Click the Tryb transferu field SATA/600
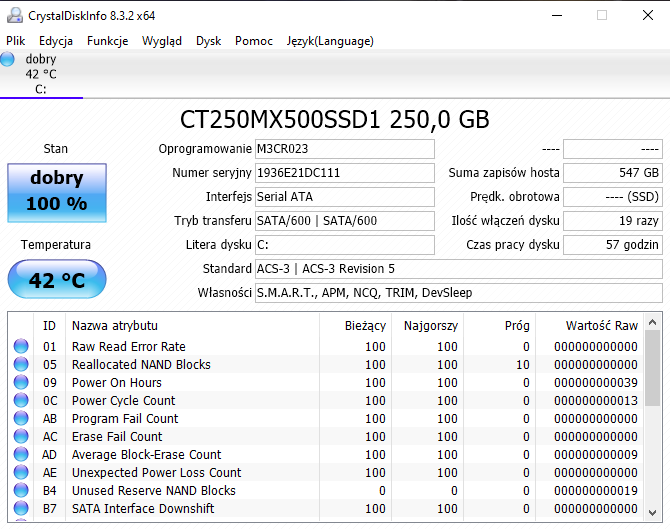The image size is (670, 529). pos(345,220)
